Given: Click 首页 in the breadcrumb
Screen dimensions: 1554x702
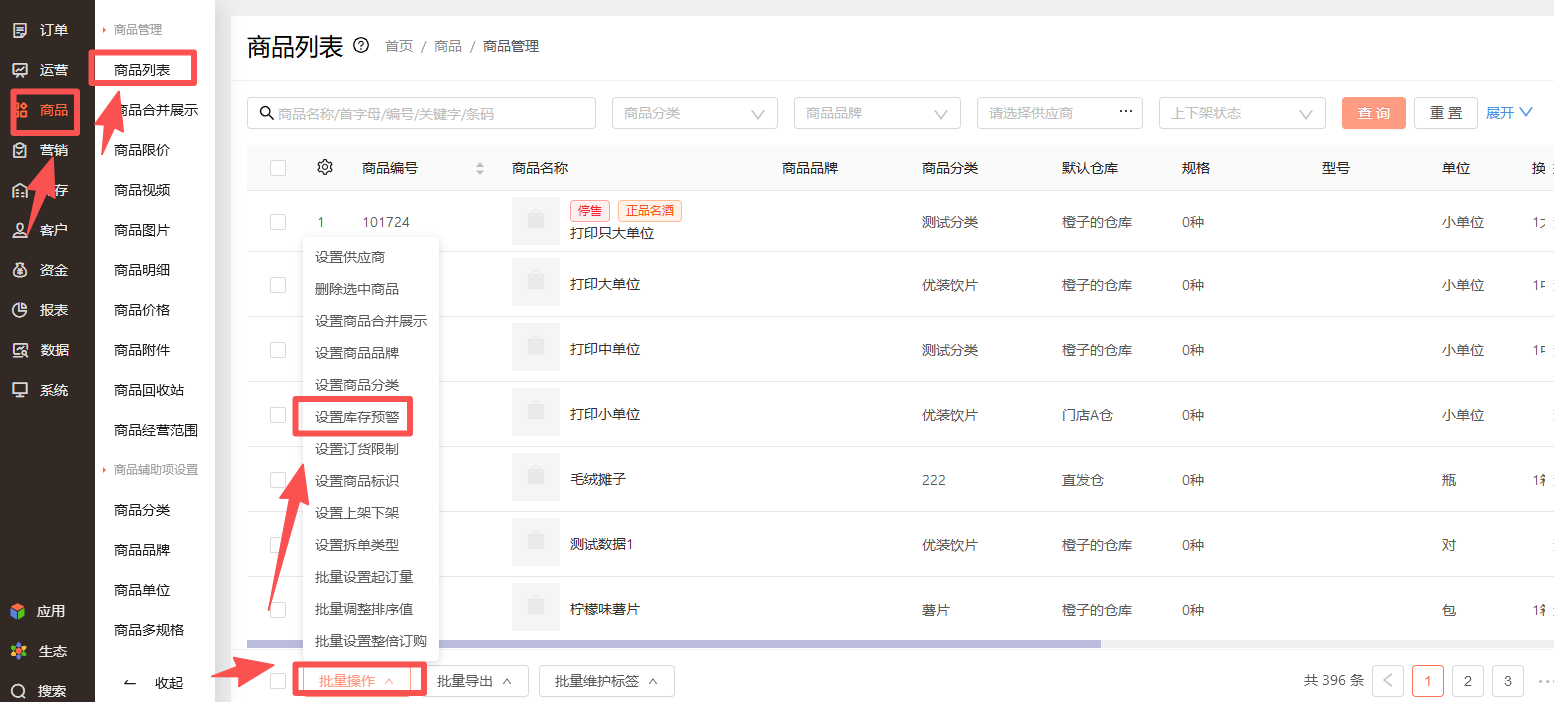Looking at the screenshot, I should click(x=399, y=46).
